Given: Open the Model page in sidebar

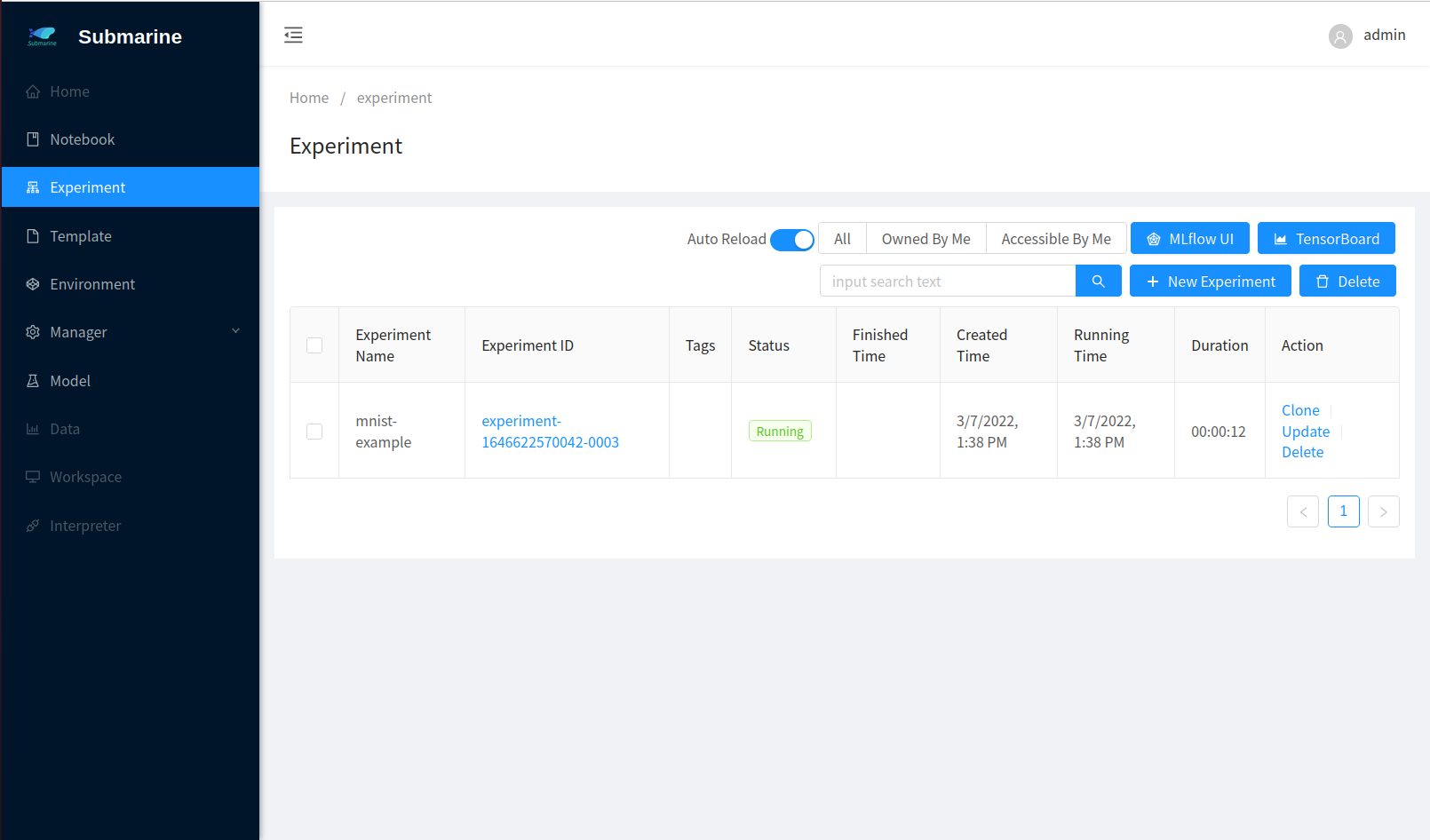Looking at the screenshot, I should 70,381.
